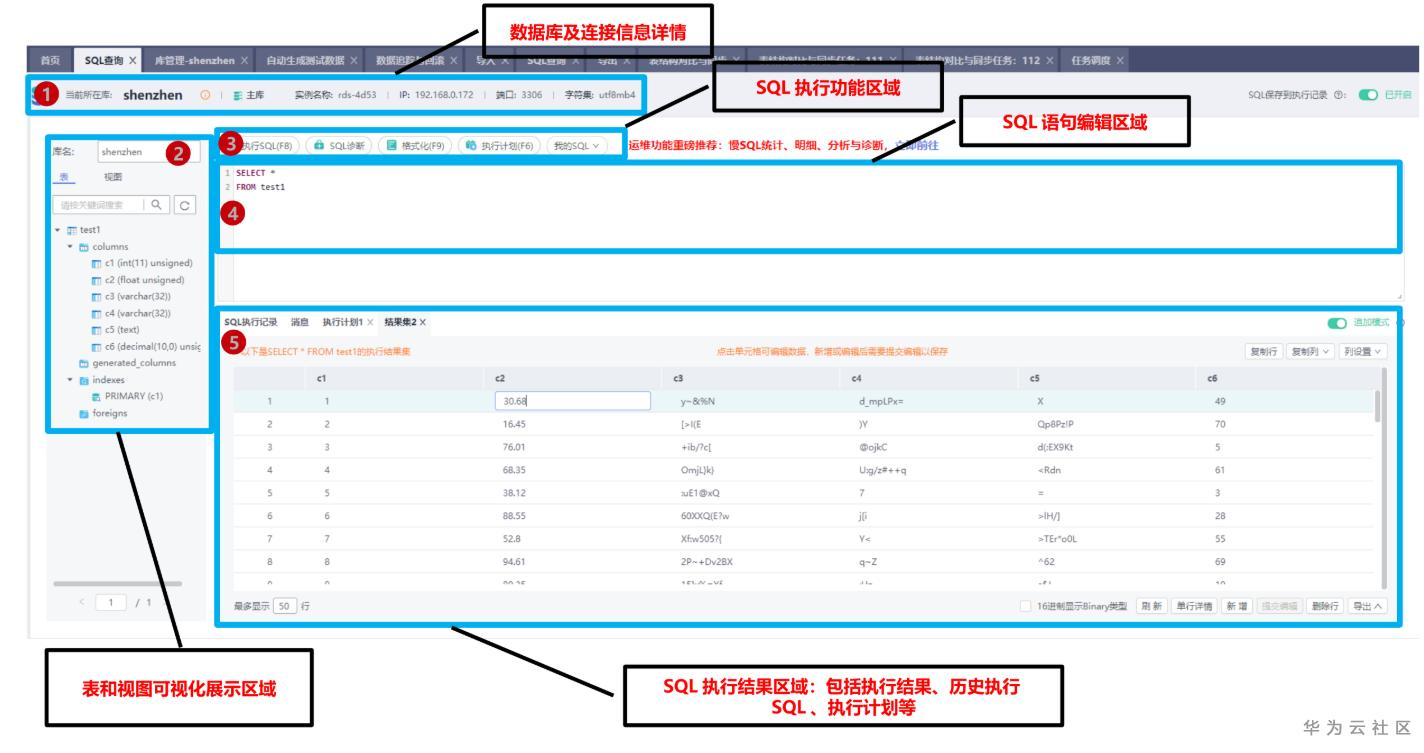The height and width of the screenshot is (753, 1424).
Task: Switch to the 视图 views tab
Action: pos(114,176)
